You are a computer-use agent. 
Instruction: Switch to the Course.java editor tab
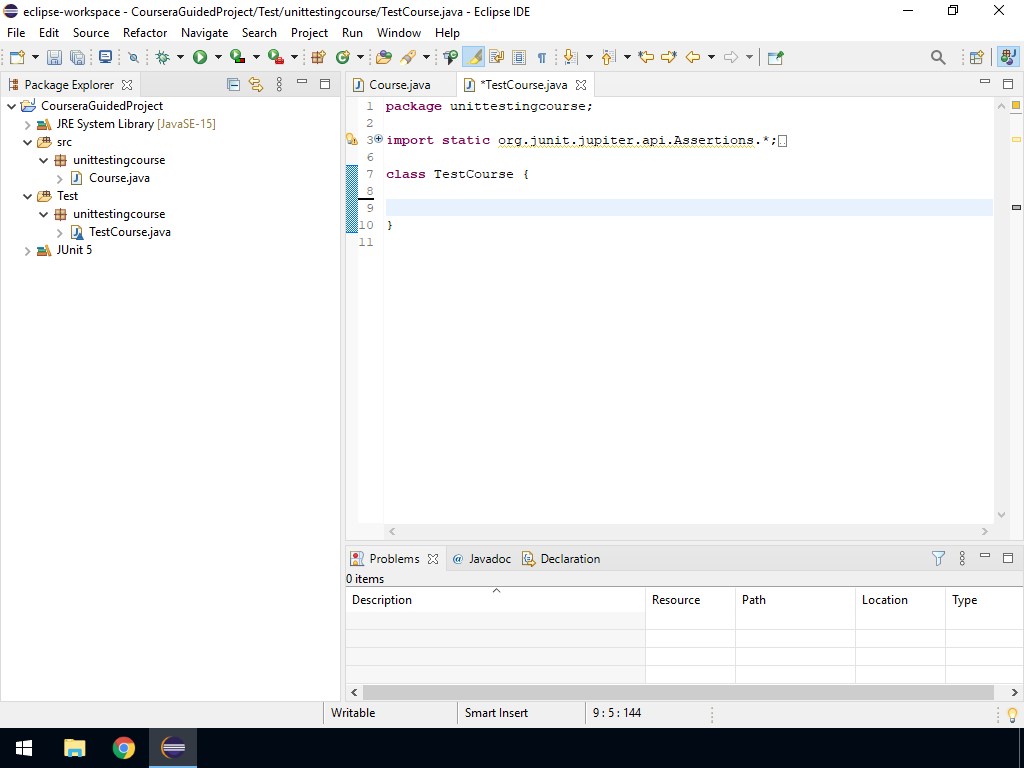pyautogui.click(x=399, y=85)
